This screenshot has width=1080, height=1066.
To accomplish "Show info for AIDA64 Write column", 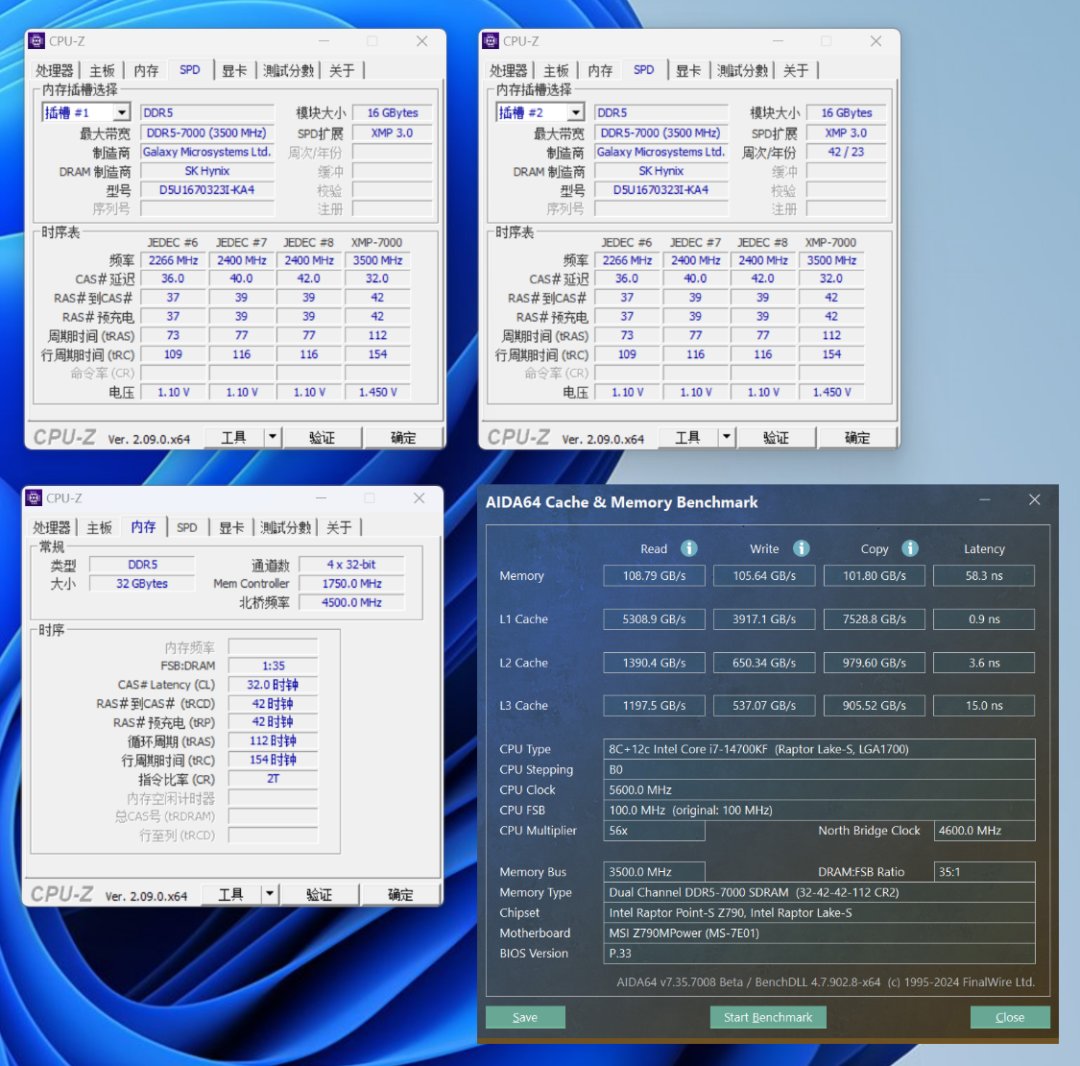I will coord(801,548).
